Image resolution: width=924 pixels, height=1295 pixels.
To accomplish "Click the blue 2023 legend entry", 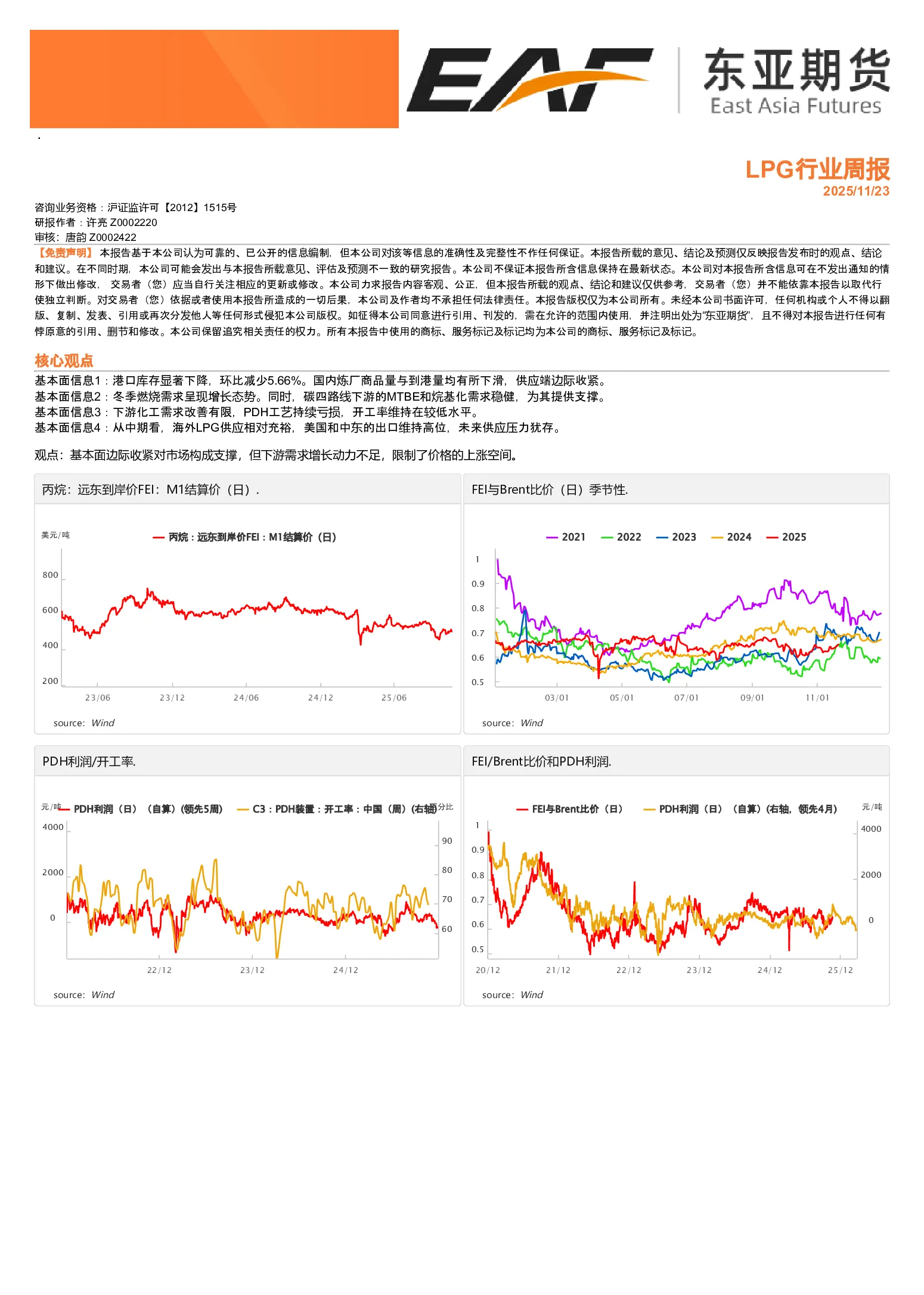I will click(x=676, y=537).
